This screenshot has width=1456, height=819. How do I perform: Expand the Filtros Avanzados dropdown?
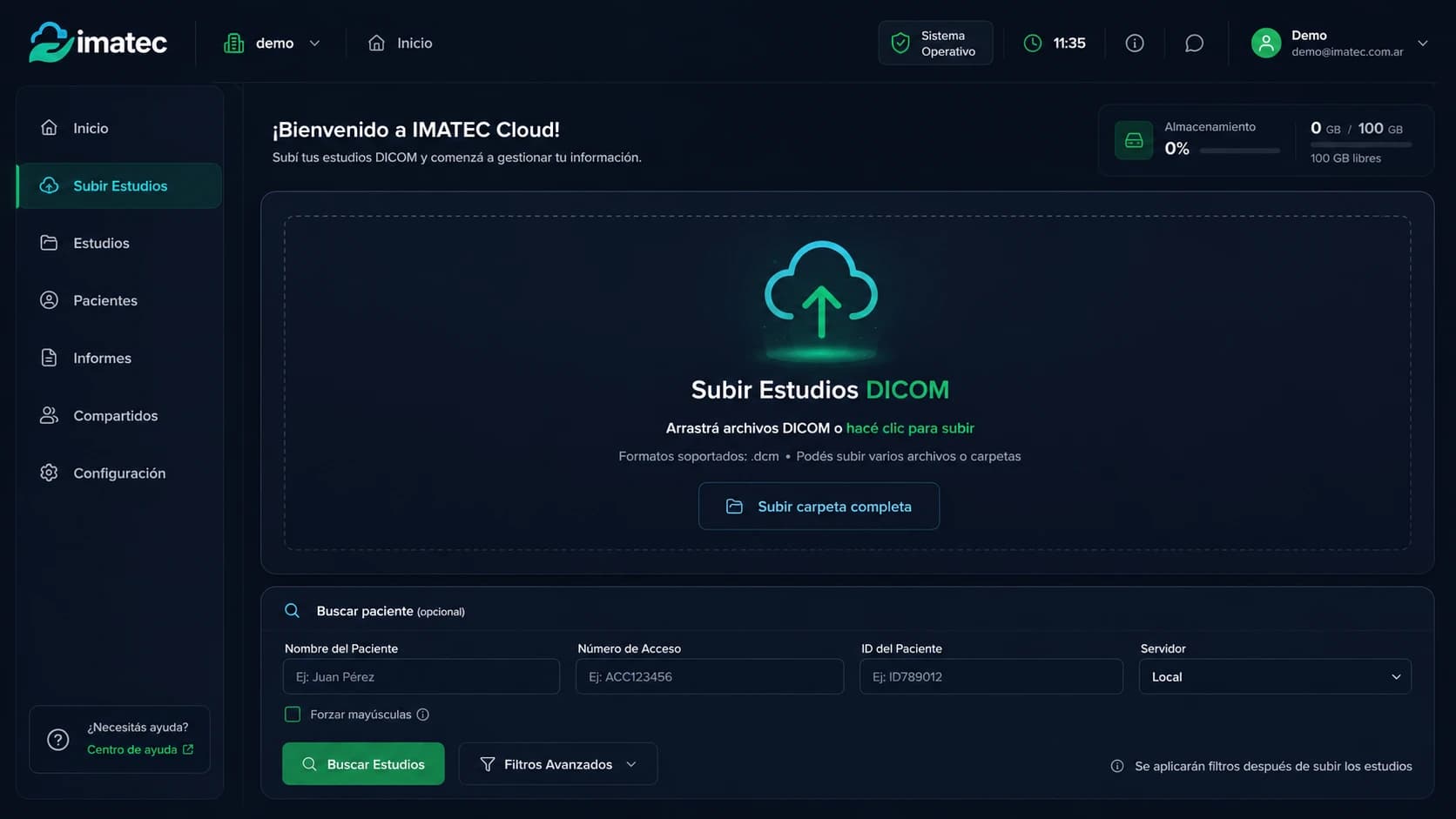point(558,764)
